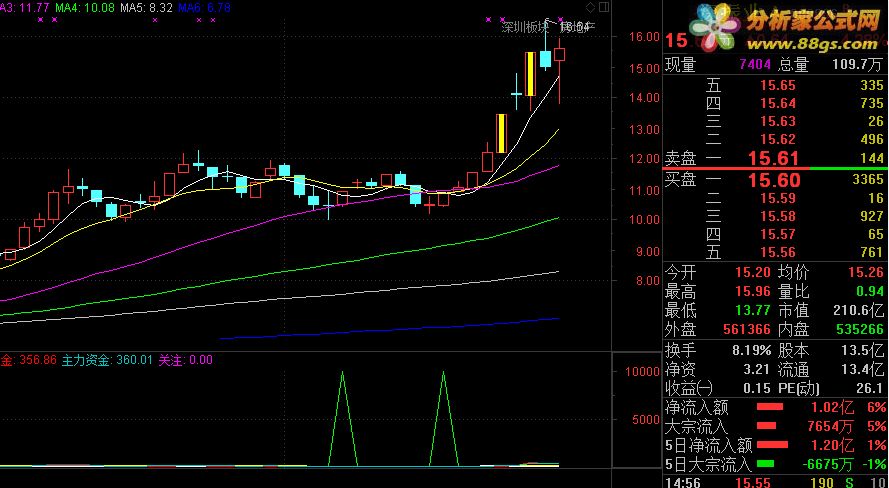
Task: Click the 现量 value 7404
Action: 755,65
